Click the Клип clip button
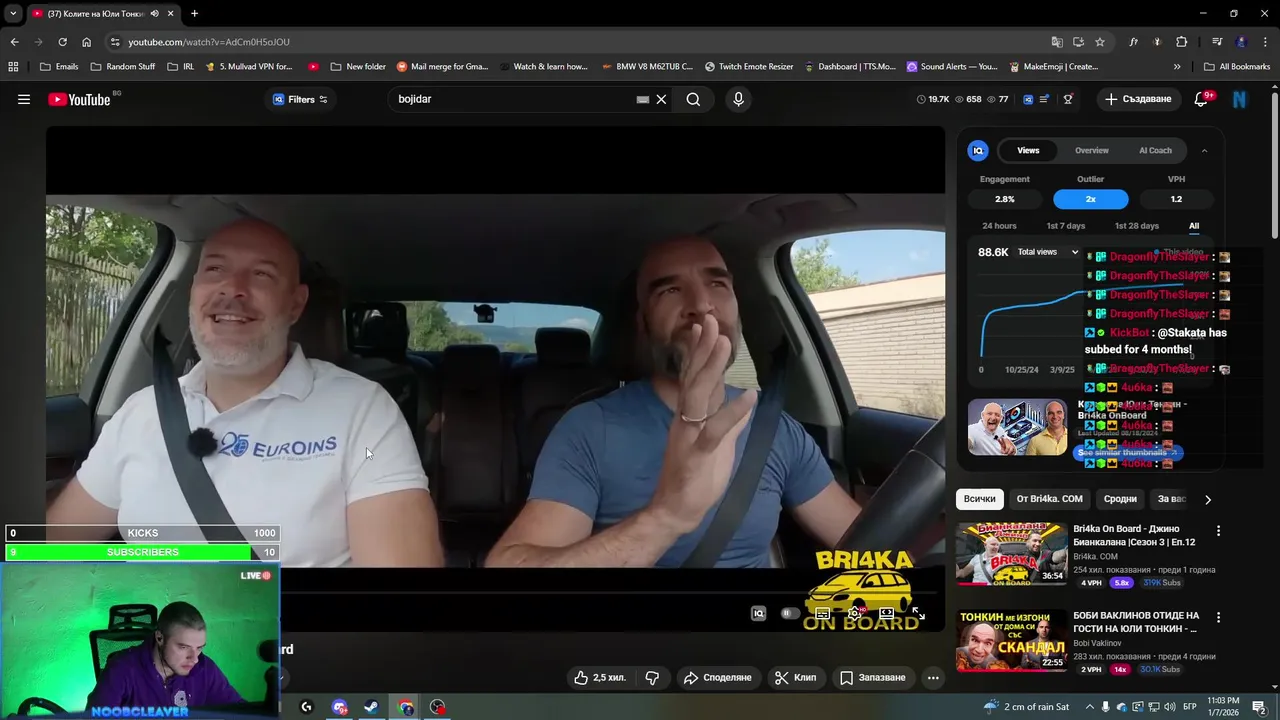 click(x=795, y=677)
